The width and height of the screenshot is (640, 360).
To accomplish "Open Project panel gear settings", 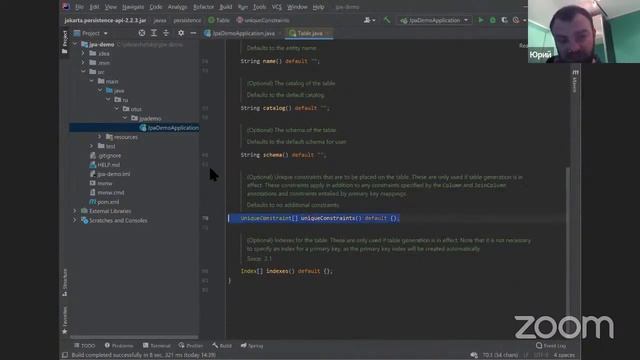I will point(181,33).
